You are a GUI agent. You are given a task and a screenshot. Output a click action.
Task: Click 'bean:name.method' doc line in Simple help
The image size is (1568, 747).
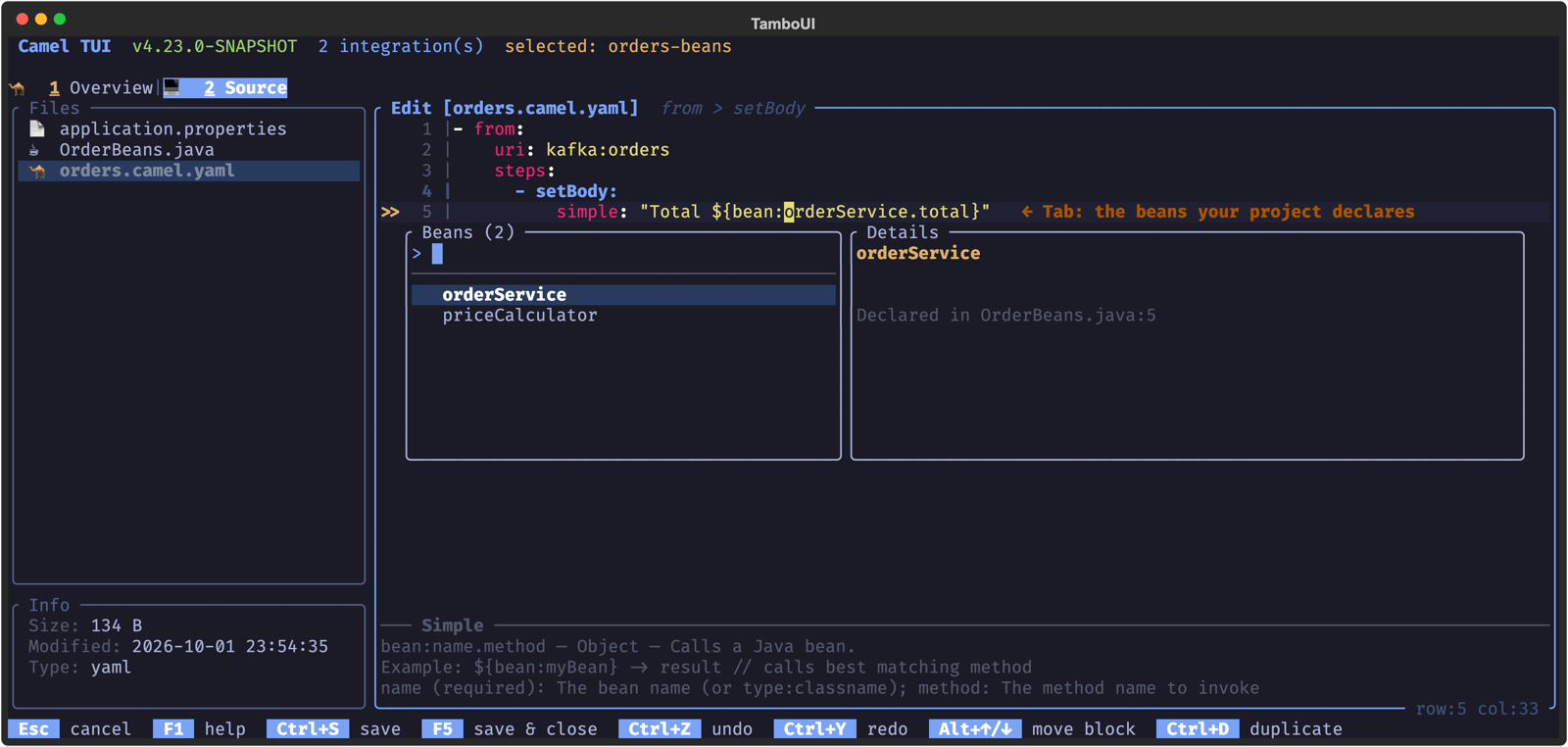[x=618, y=647]
